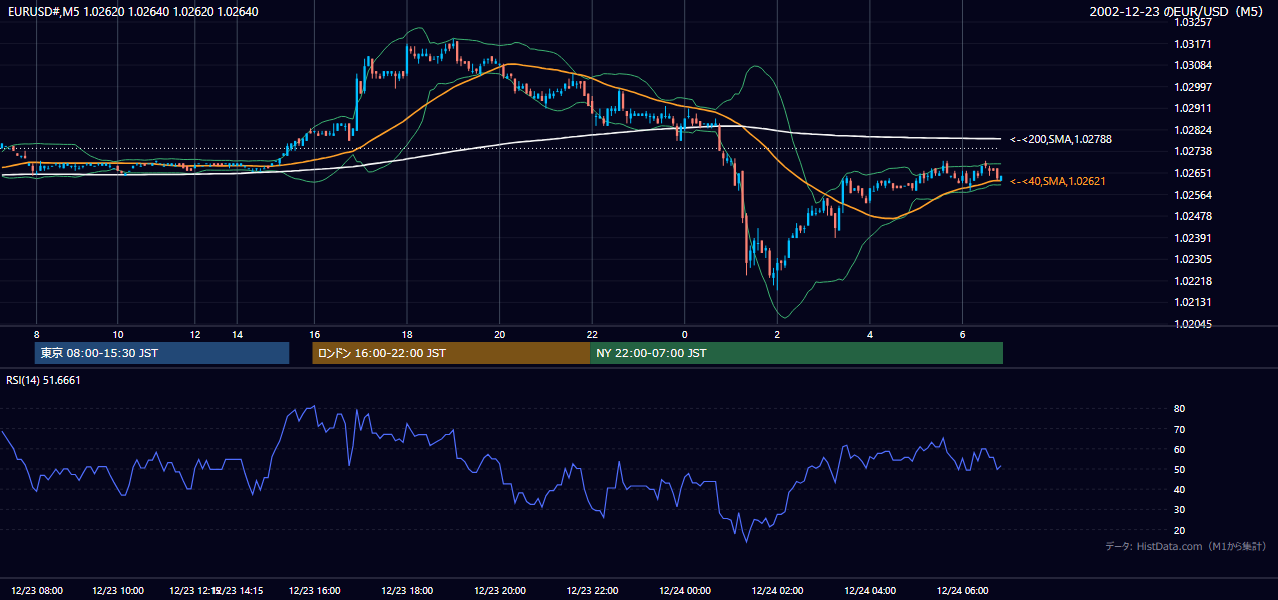The width and height of the screenshot is (1278, 600).
Task: Click the 12/23 16:00 bottom time label
Action: pyautogui.click(x=314, y=590)
